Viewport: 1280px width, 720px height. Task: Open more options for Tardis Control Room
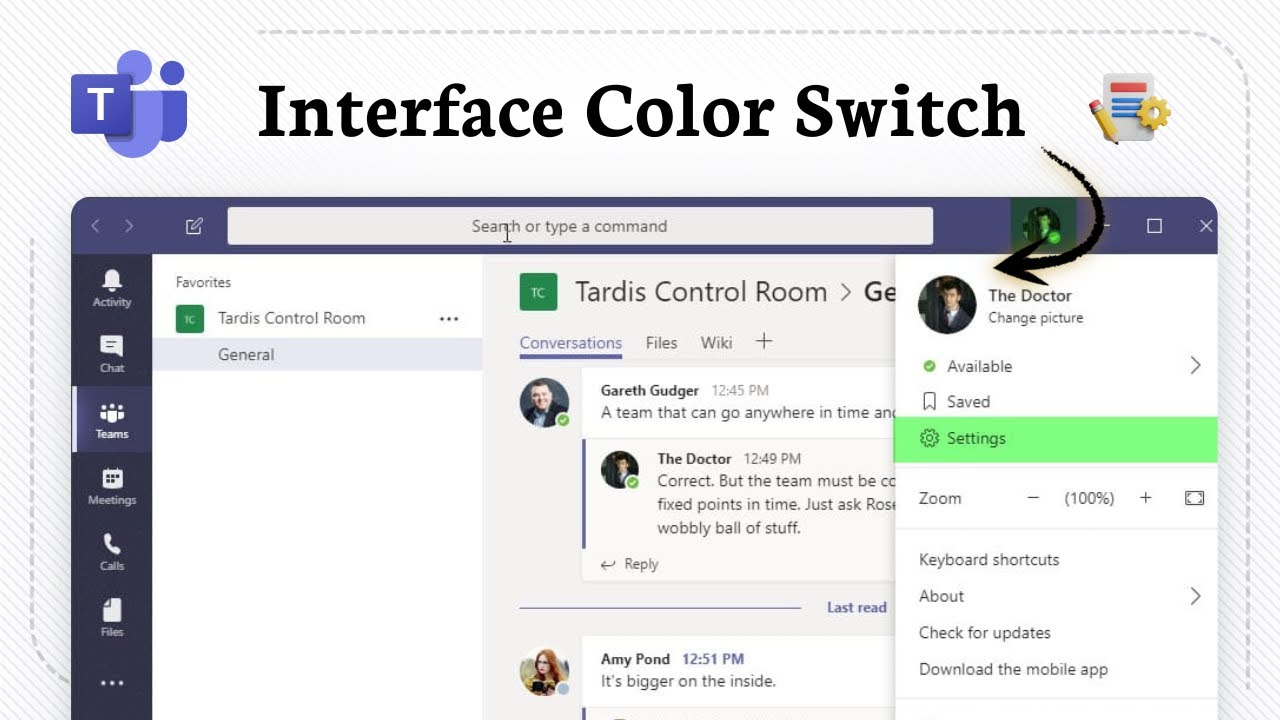coord(449,319)
